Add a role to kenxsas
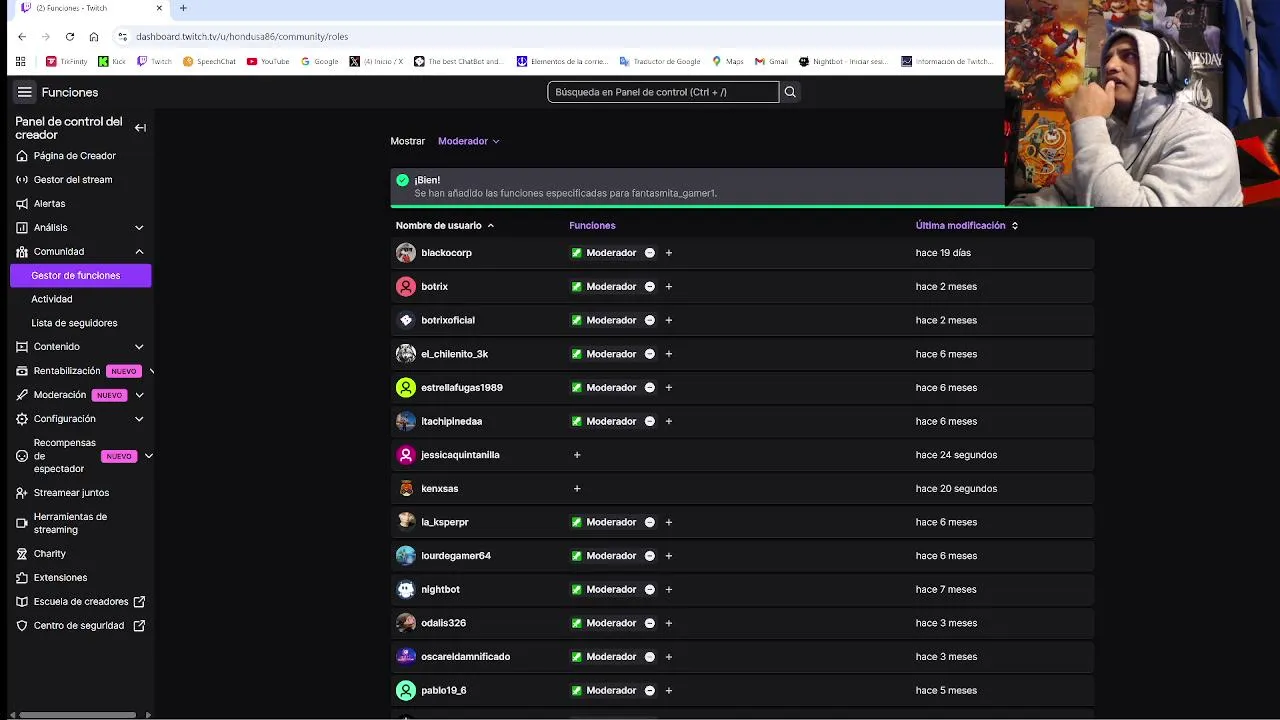The image size is (1280, 720). pos(577,489)
